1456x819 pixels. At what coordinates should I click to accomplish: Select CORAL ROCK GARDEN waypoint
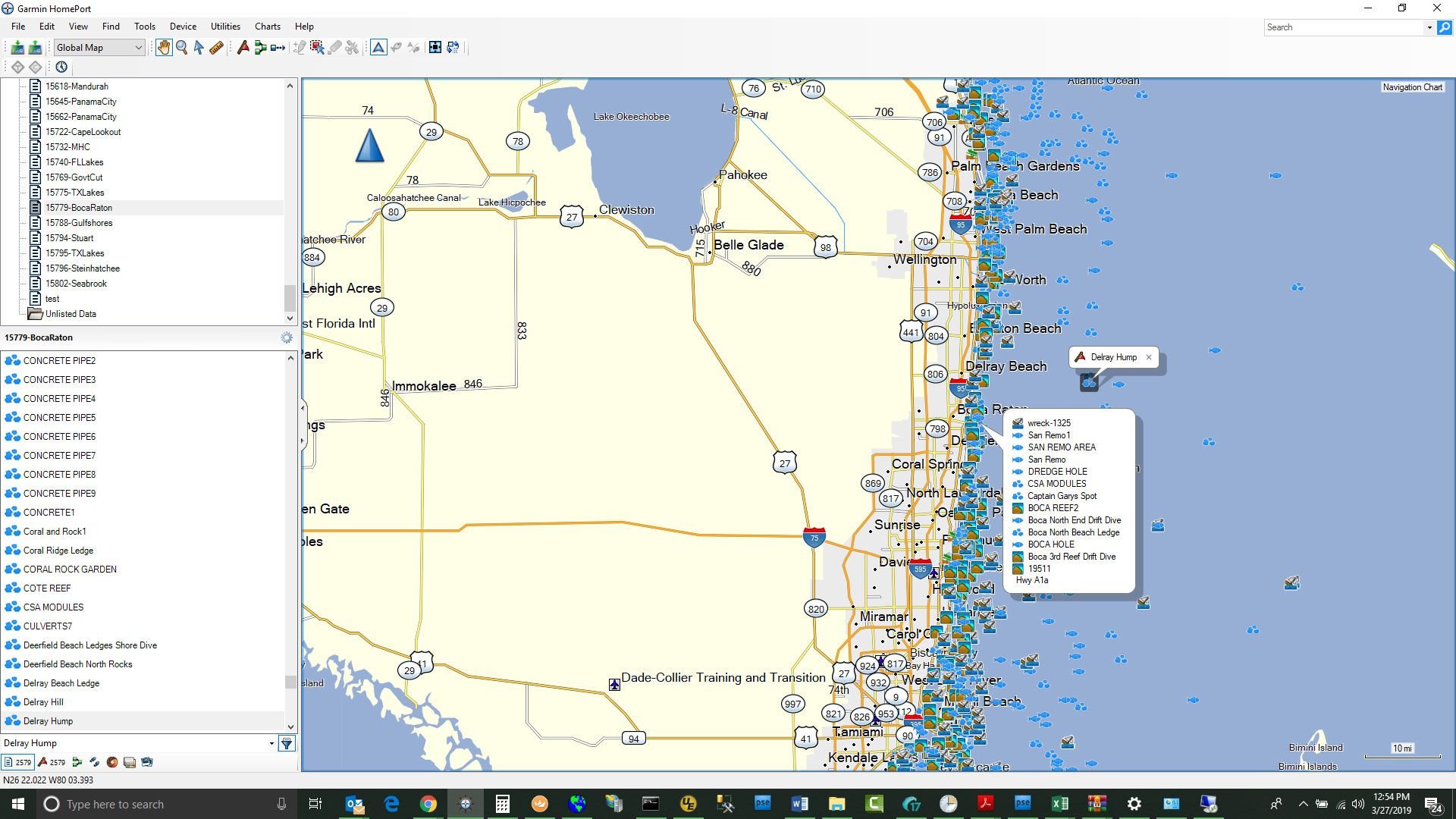tap(70, 570)
